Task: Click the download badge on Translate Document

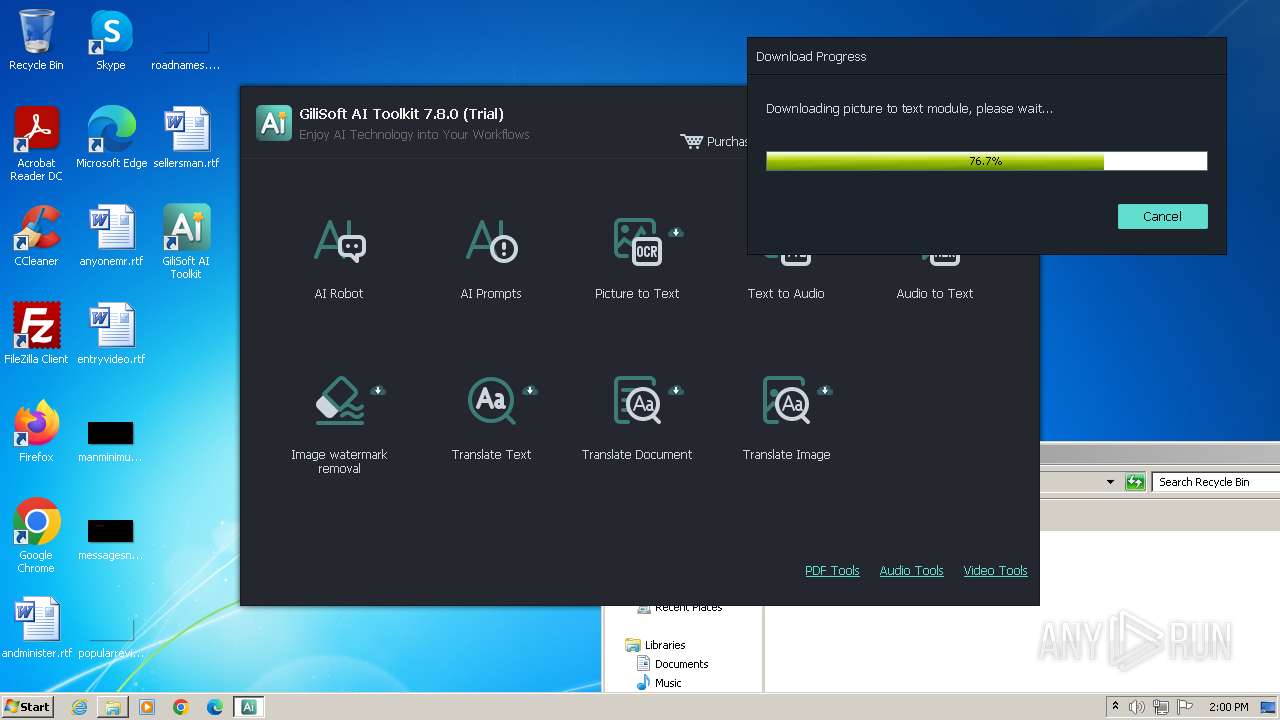Action: click(676, 390)
